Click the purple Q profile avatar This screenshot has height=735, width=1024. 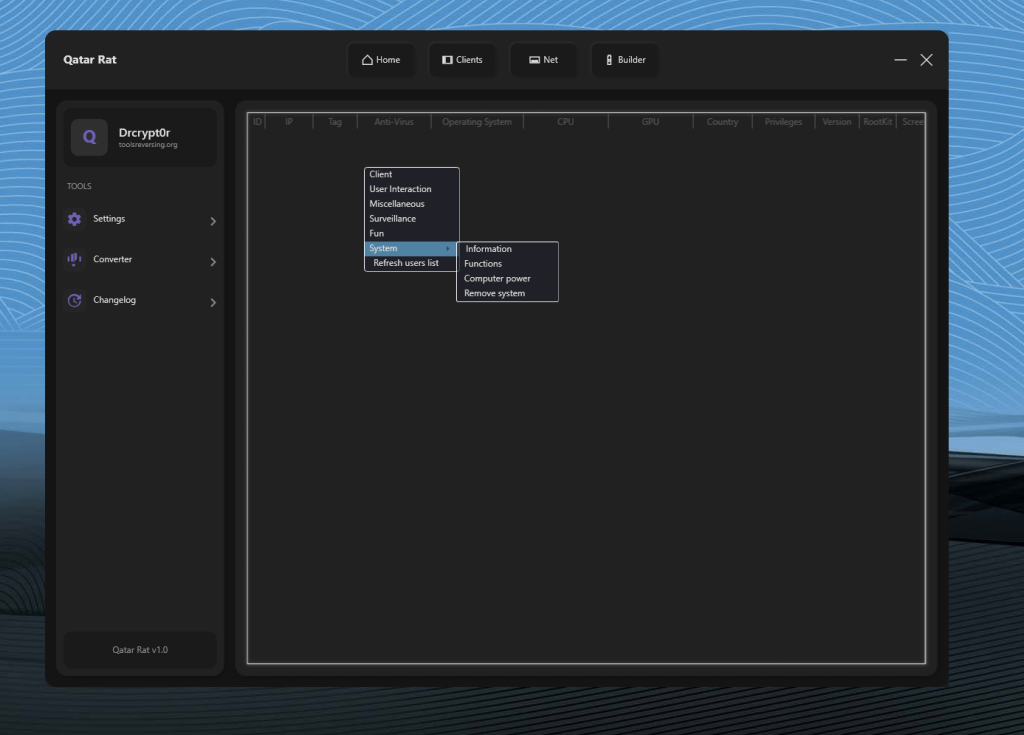tap(89, 138)
